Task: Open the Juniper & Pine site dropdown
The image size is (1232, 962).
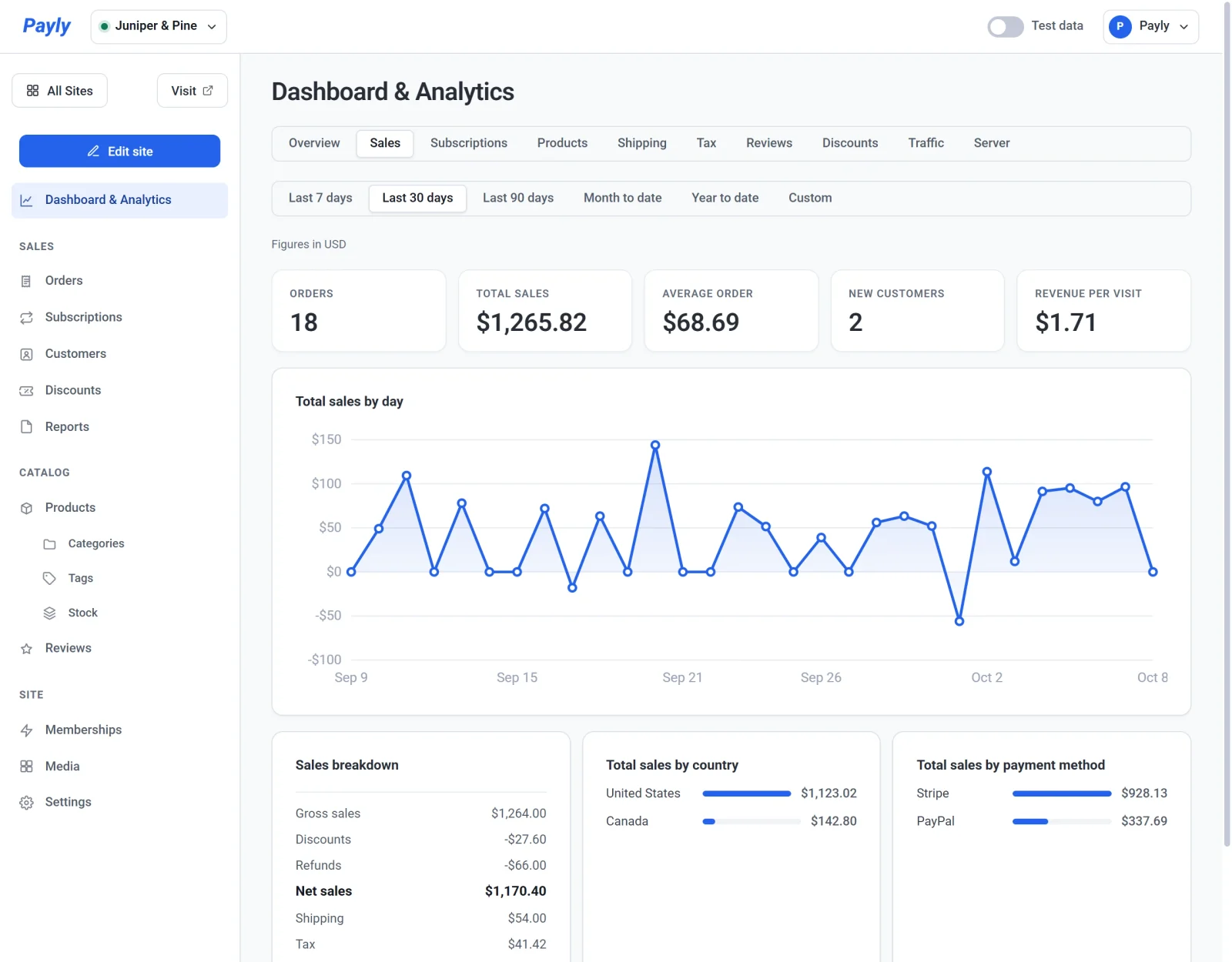Action: click(159, 26)
